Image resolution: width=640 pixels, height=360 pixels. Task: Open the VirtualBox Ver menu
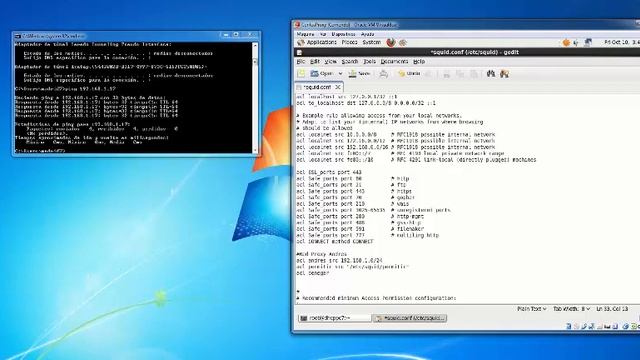[323, 34]
